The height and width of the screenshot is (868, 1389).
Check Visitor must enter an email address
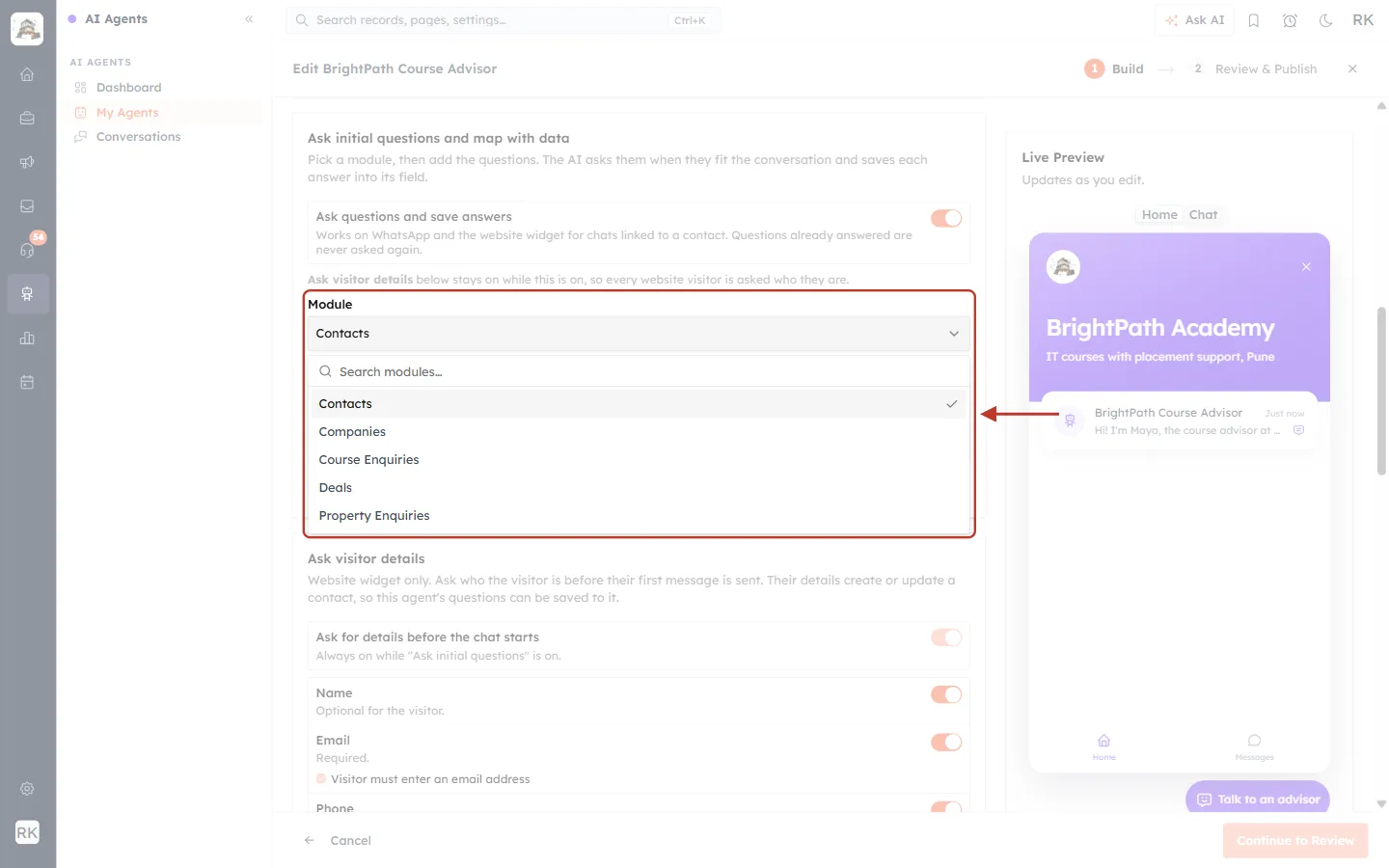[x=321, y=778]
